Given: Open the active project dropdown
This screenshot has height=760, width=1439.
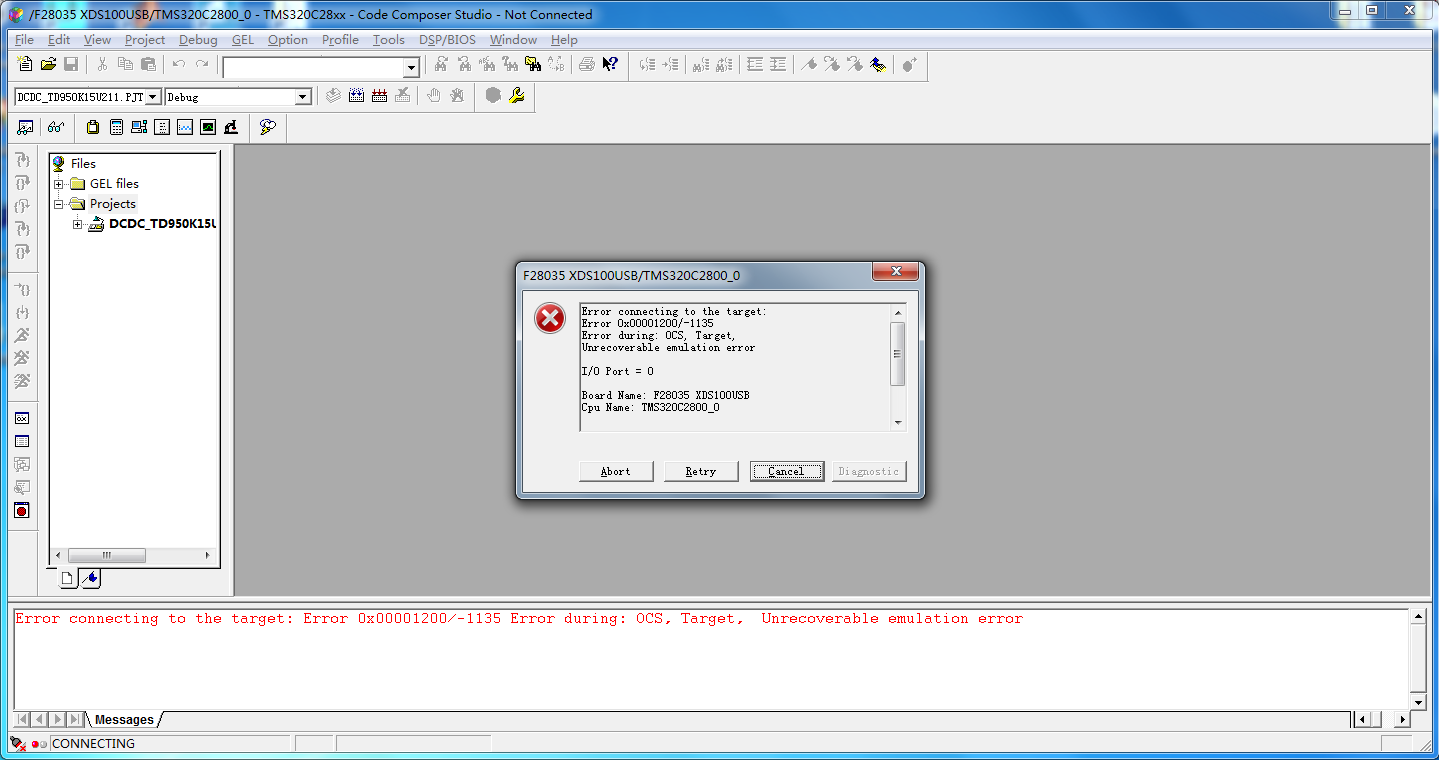Looking at the screenshot, I should [x=153, y=97].
